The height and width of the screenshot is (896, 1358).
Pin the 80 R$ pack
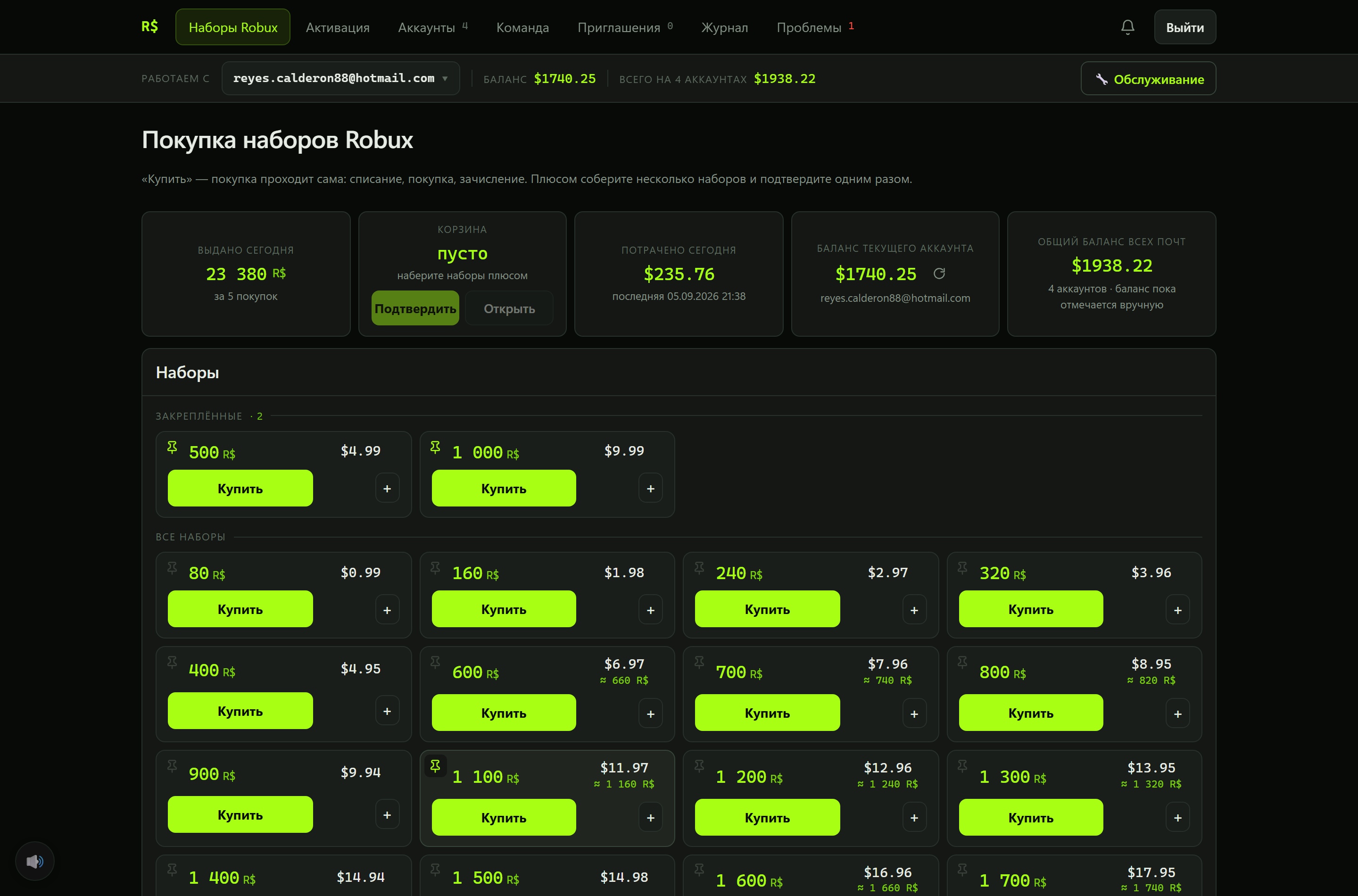coord(172,569)
